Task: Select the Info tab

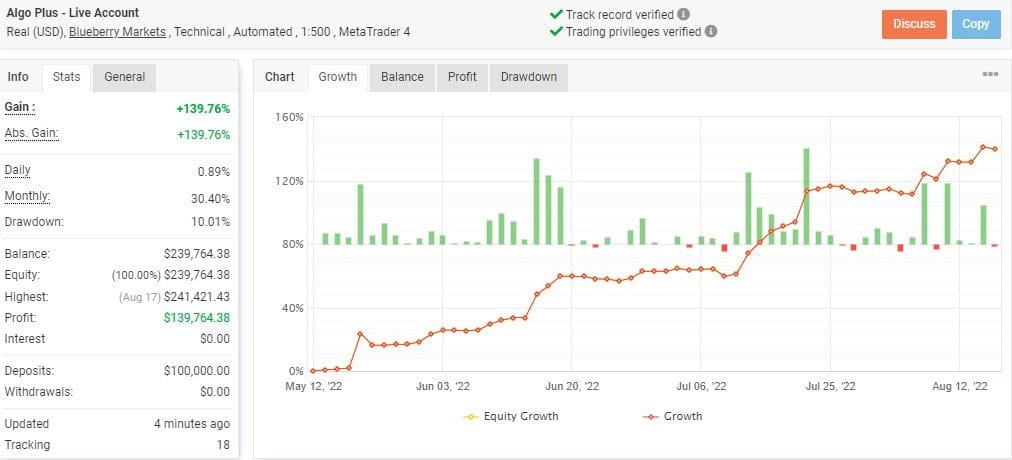Action: coord(18,77)
